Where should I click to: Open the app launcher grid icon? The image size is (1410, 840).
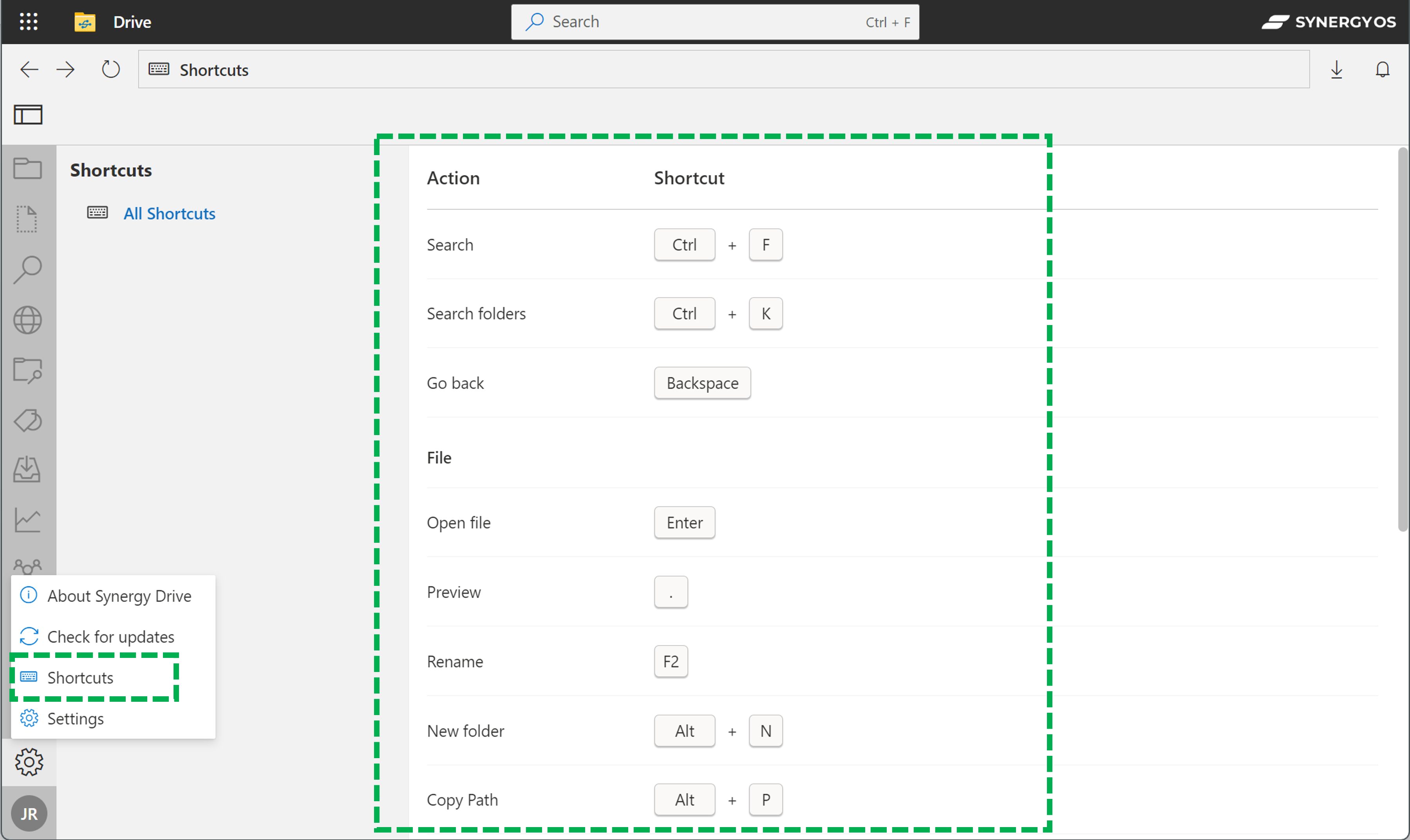(28, 22)
